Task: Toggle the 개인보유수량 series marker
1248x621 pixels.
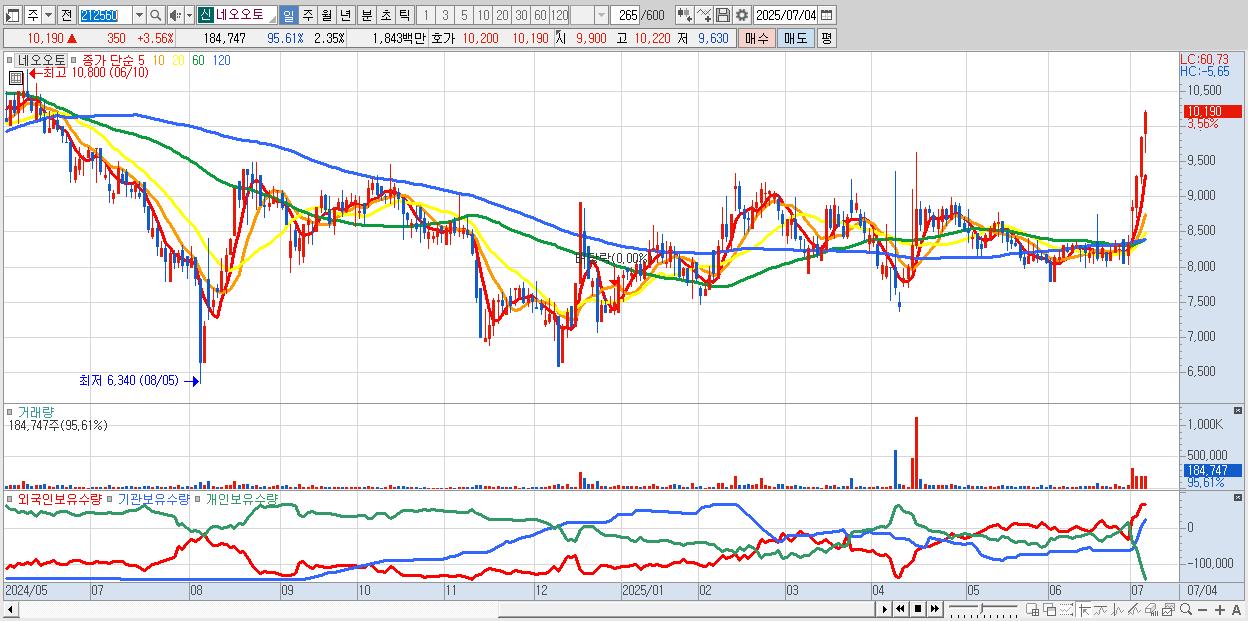Action: coord(198,498)
